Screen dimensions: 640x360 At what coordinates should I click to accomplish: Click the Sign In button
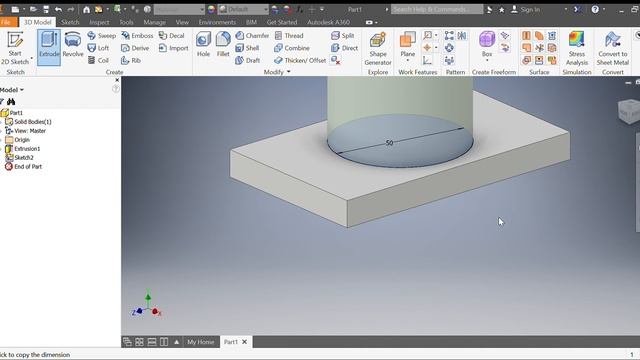(525, 9)
